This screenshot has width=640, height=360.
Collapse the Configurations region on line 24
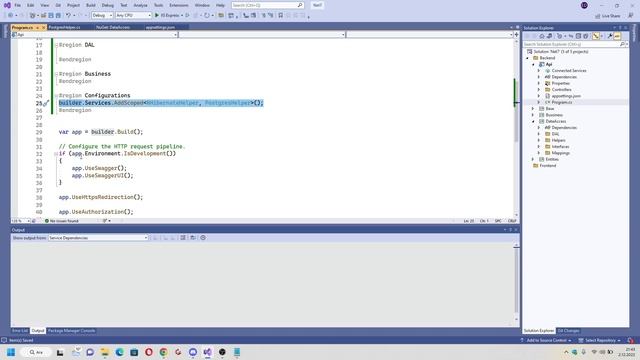pos(56,96)
